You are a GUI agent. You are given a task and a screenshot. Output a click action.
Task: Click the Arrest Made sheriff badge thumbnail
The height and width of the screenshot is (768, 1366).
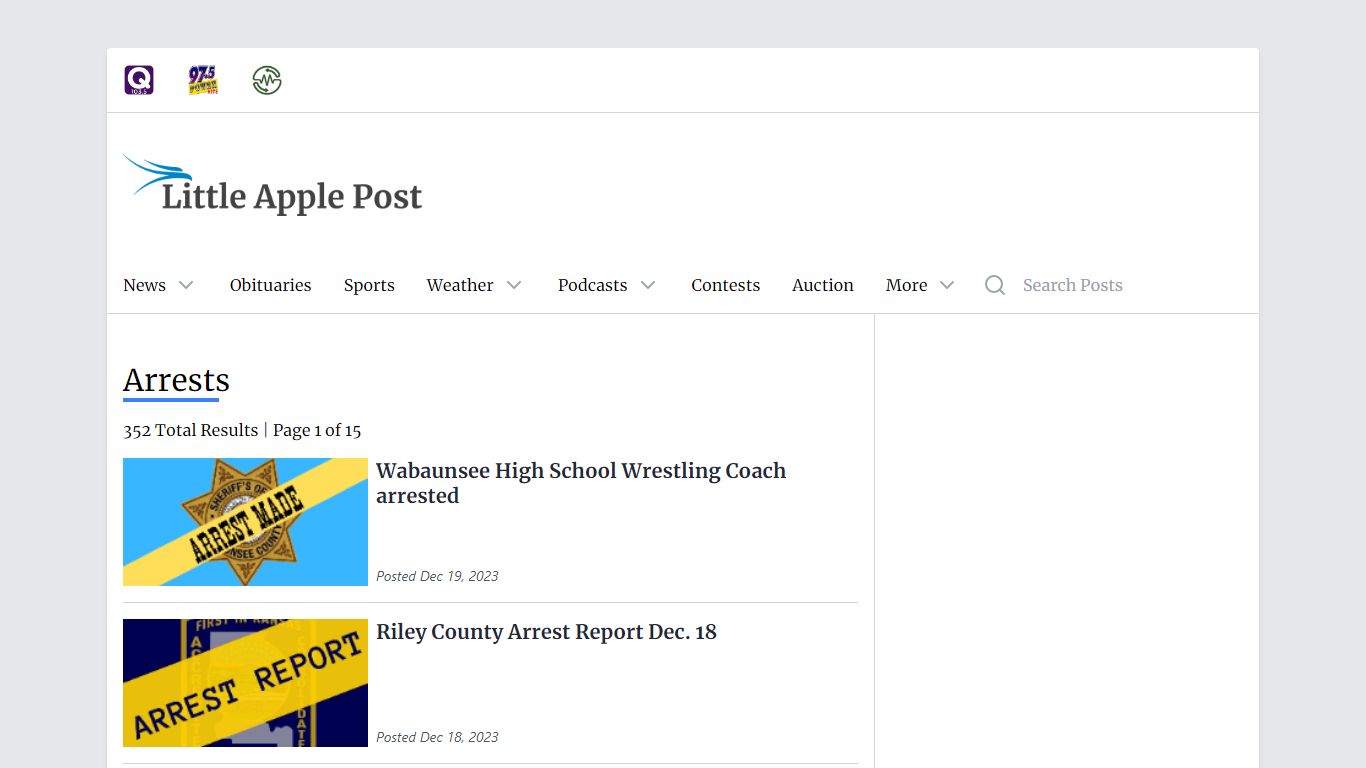tap(245, 522)
